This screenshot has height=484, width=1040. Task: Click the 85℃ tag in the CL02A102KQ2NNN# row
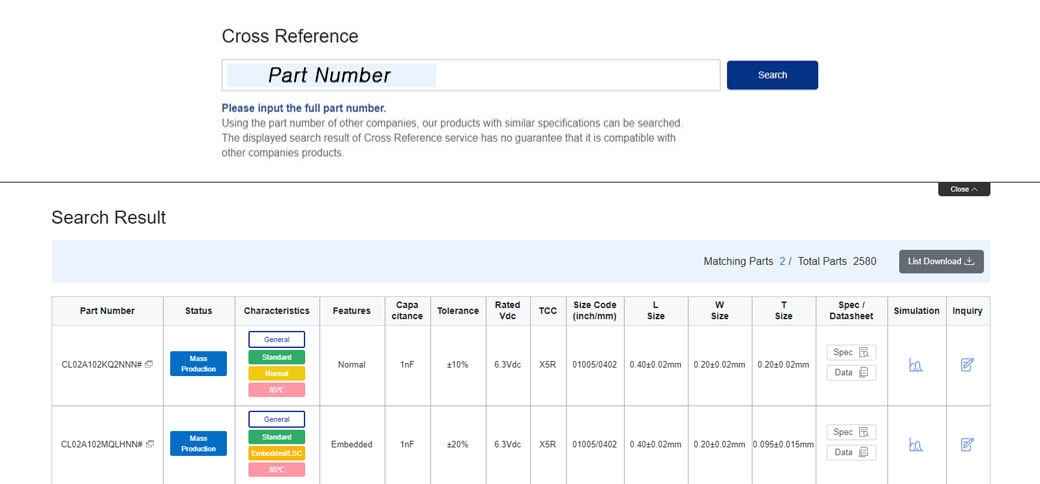pos(277,390)
